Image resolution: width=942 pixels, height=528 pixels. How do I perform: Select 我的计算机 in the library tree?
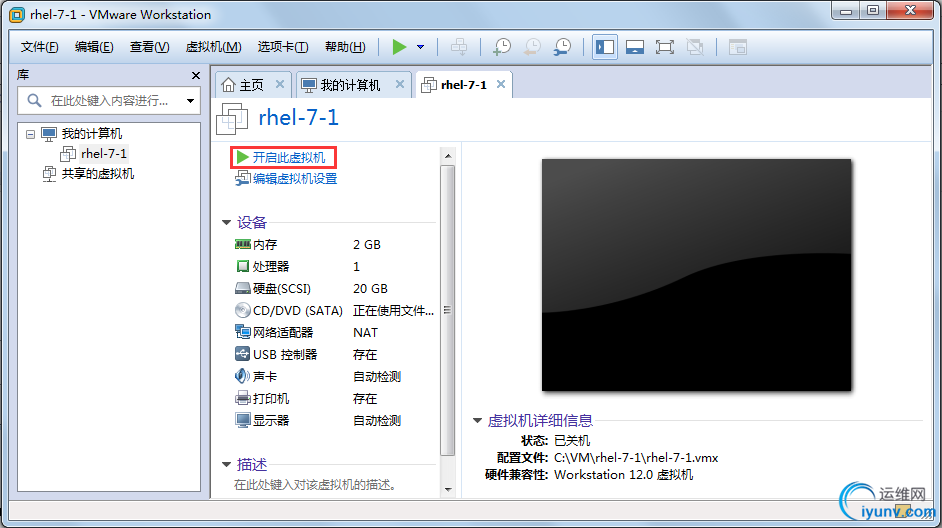[92, 133]
